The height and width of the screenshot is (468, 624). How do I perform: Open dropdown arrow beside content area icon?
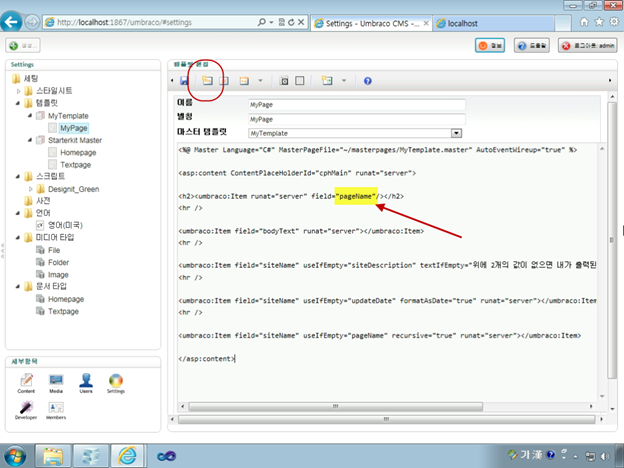(x=260, y=81)
